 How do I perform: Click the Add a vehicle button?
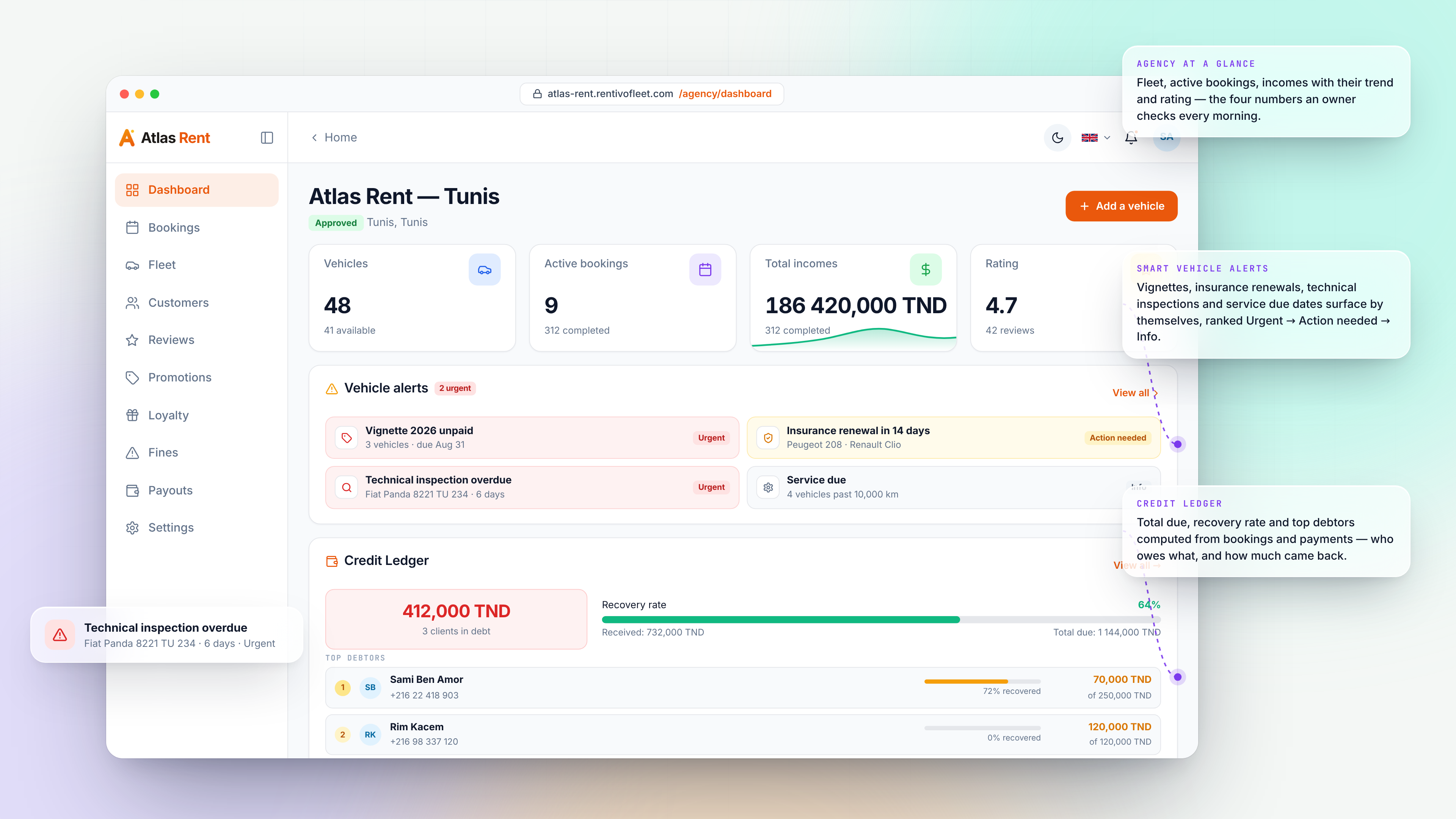1122,206
